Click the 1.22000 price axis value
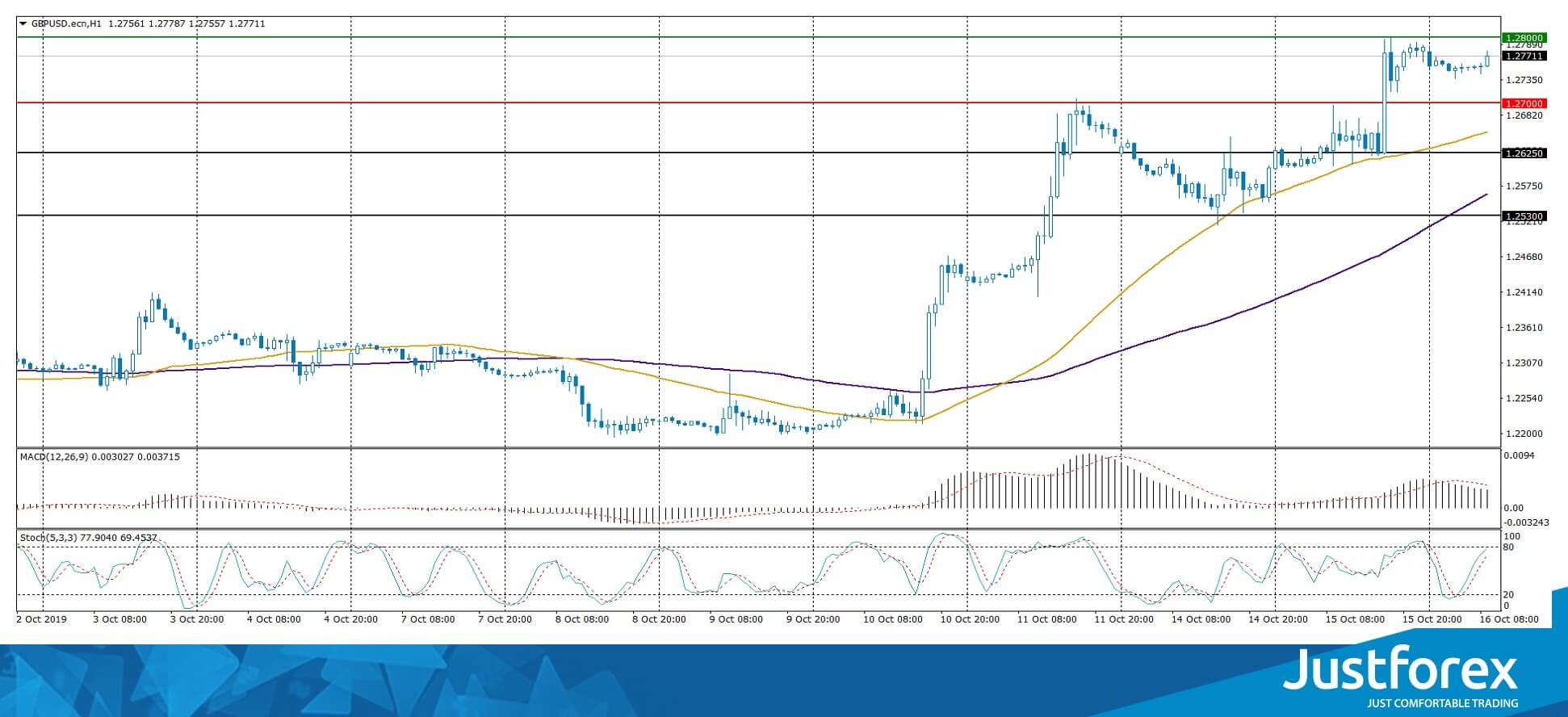Image resolution: width=1568 pixels, height=717 pixels. [x=1524, y=434]
